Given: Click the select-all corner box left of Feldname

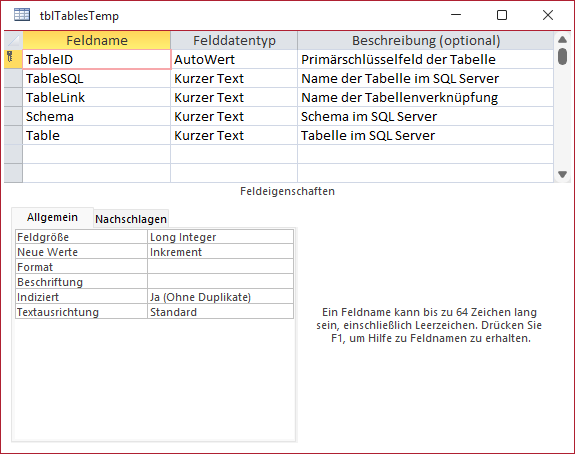Looking at the screenshot, I should click(14, 40).
